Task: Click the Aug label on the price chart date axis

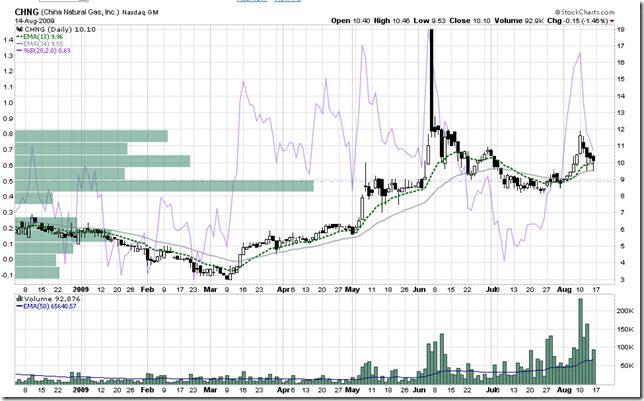Action: [564, 290]
